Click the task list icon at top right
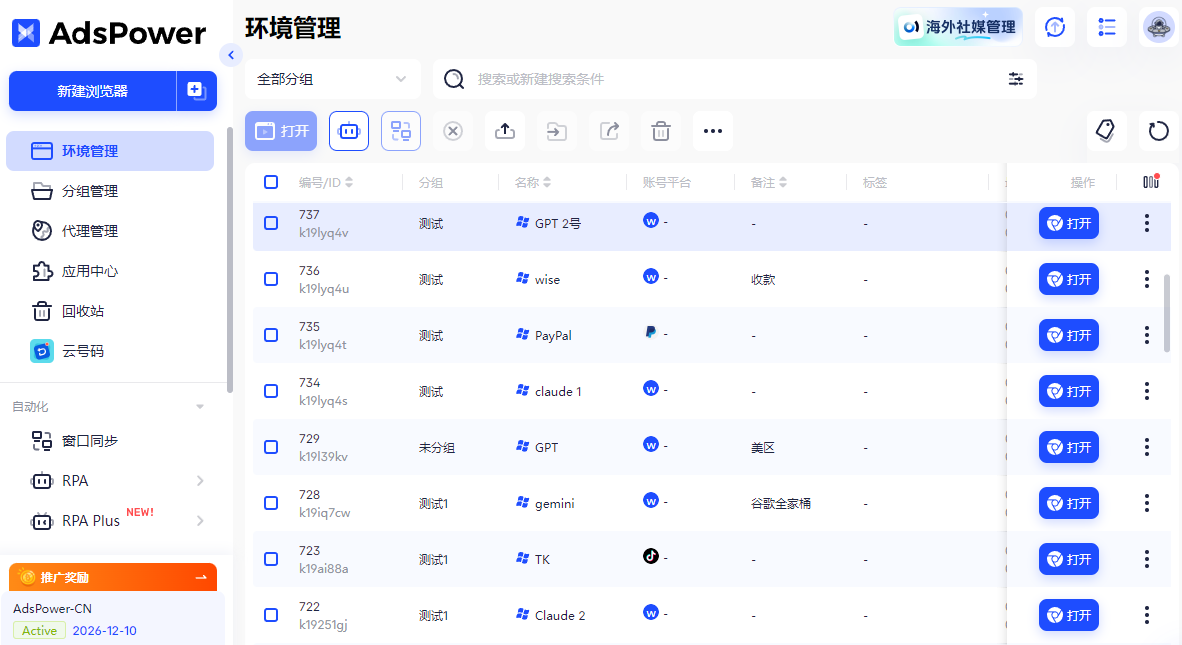This screenshot has width=1182, height=645. tap(1106, 26)
